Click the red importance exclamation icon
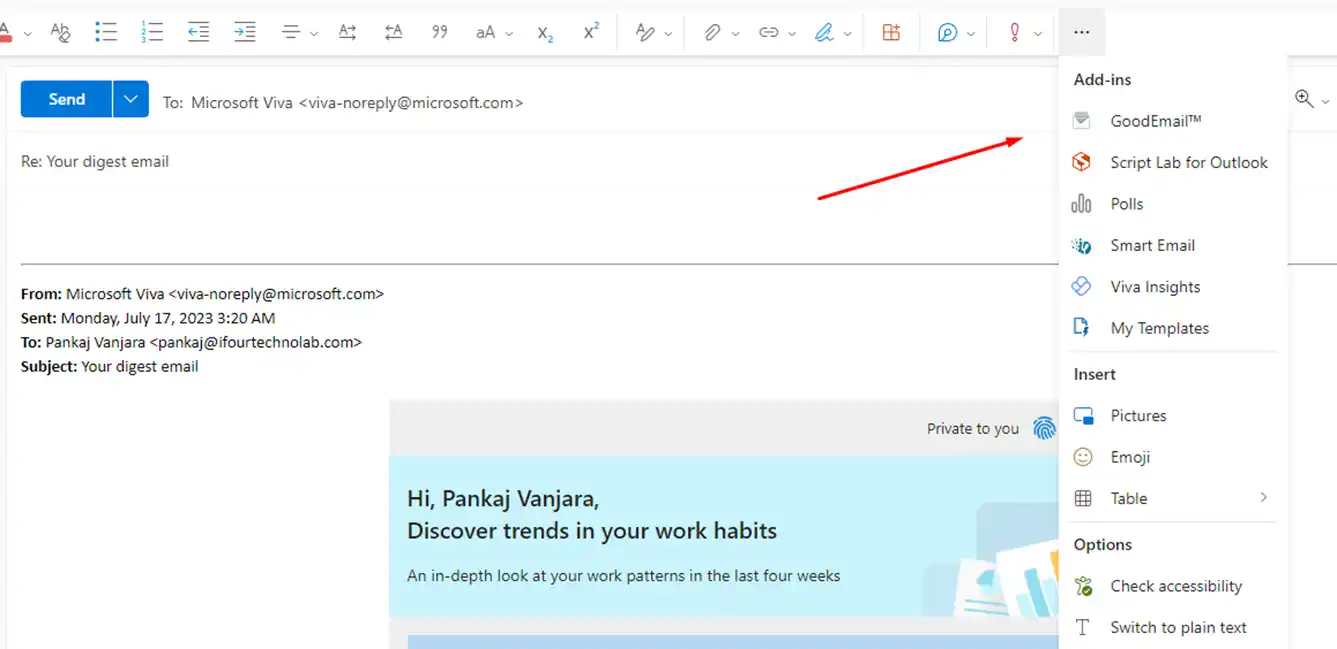Viewport: 1337px width, 649px height. 1015,33
